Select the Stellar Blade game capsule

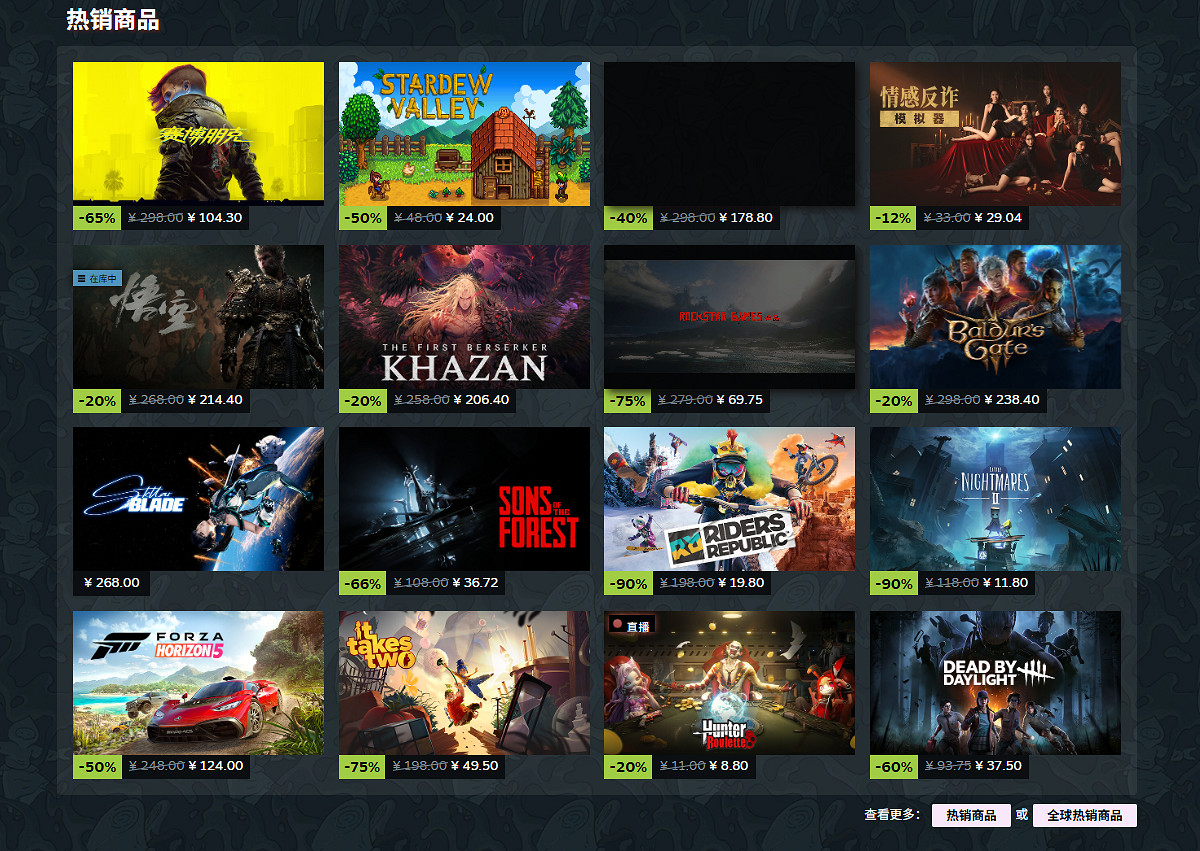point(198,499)
